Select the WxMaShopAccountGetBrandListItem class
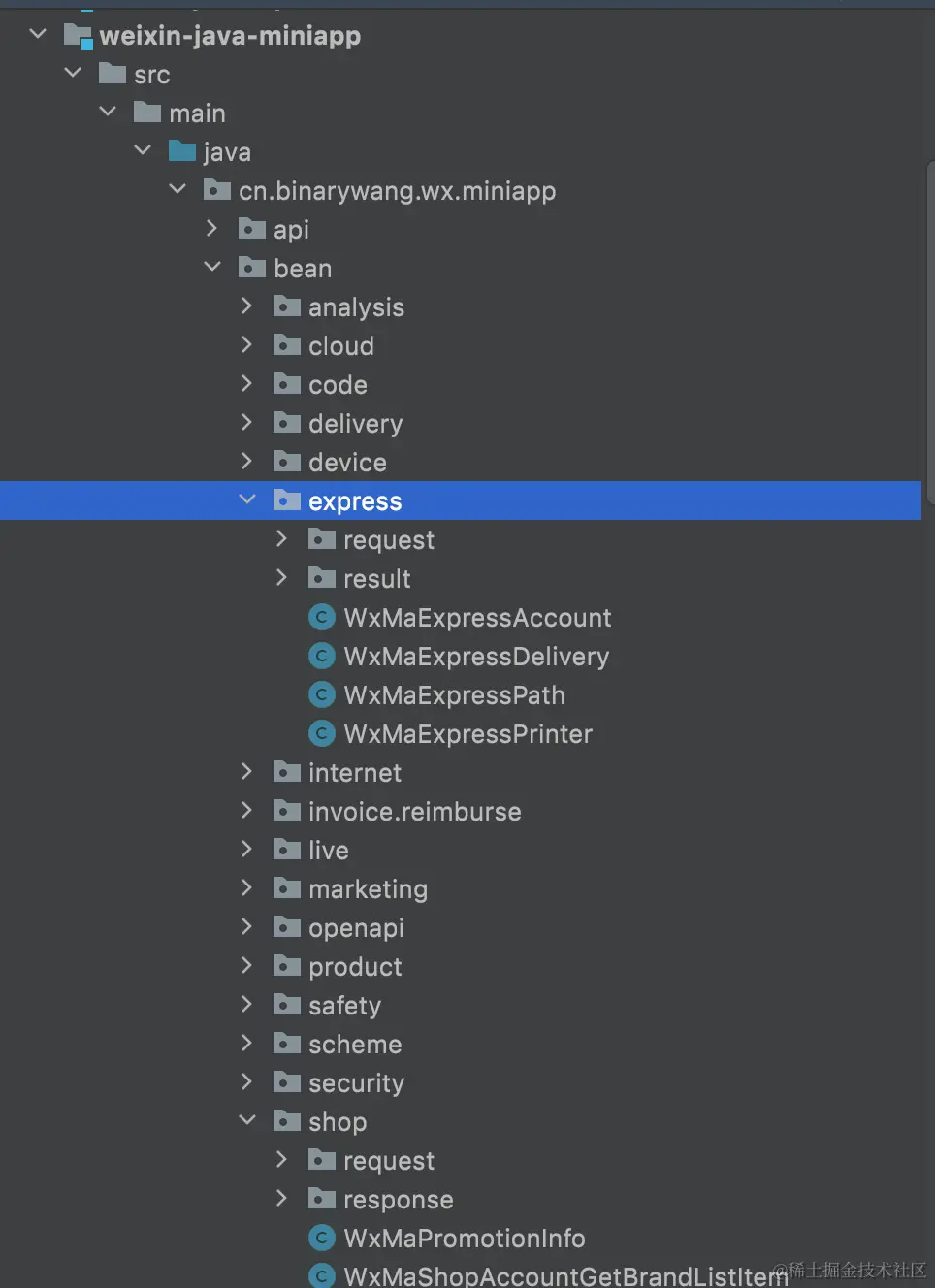Screen dimensions: 935x1288 point(565,1276)
